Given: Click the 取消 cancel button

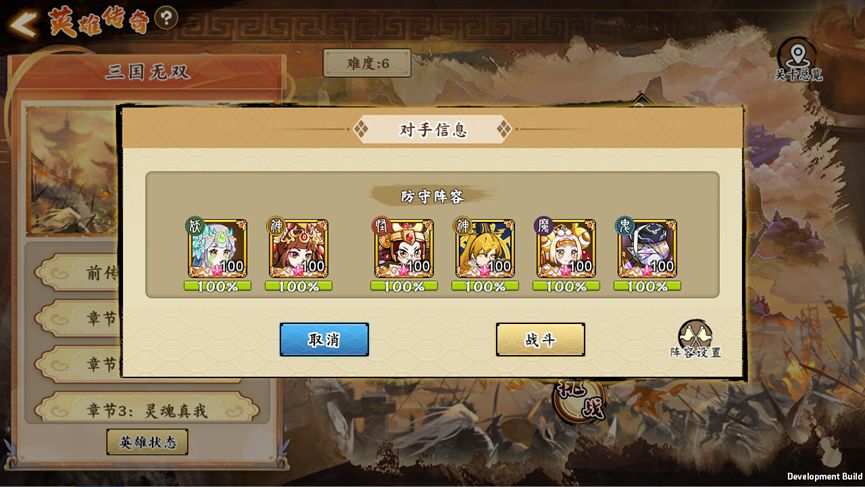Looking at the screenshot, I should (324, 340).
